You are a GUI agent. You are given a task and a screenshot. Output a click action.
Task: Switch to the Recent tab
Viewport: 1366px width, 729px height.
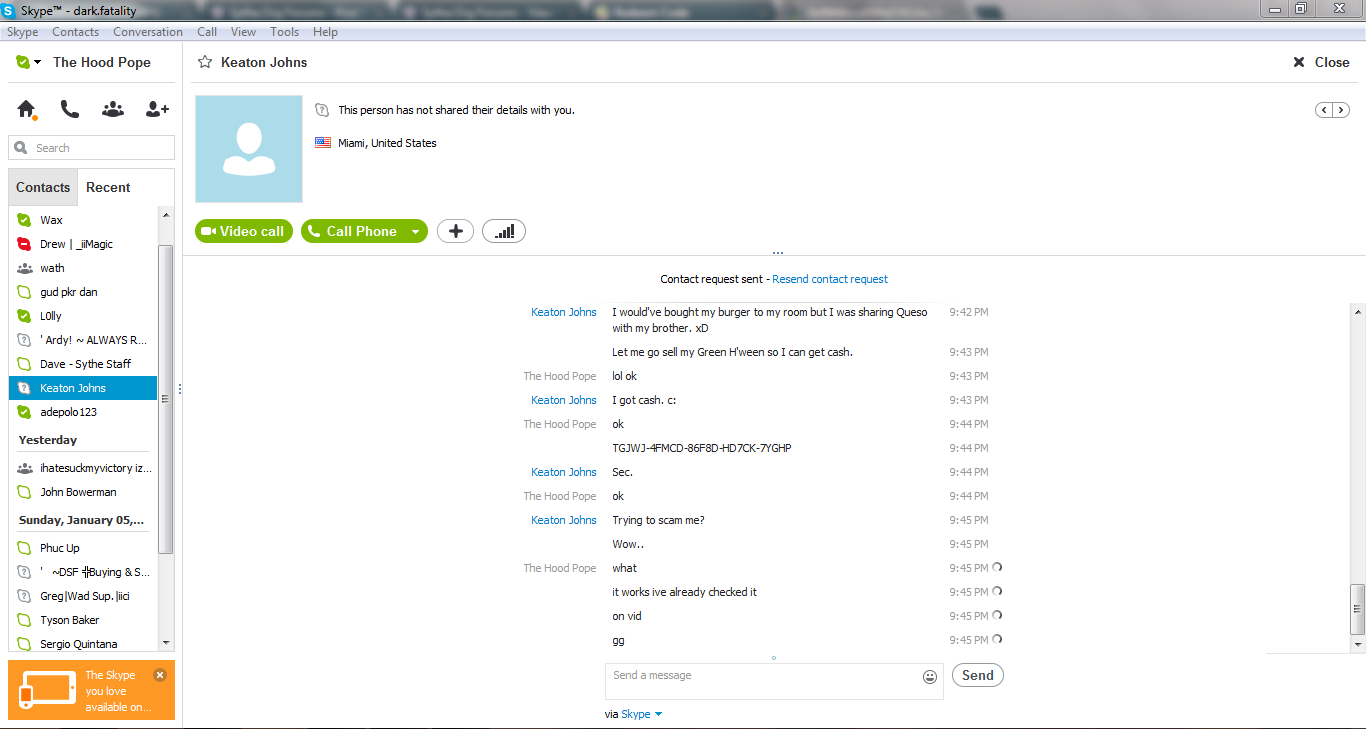(x=108, y=187)
